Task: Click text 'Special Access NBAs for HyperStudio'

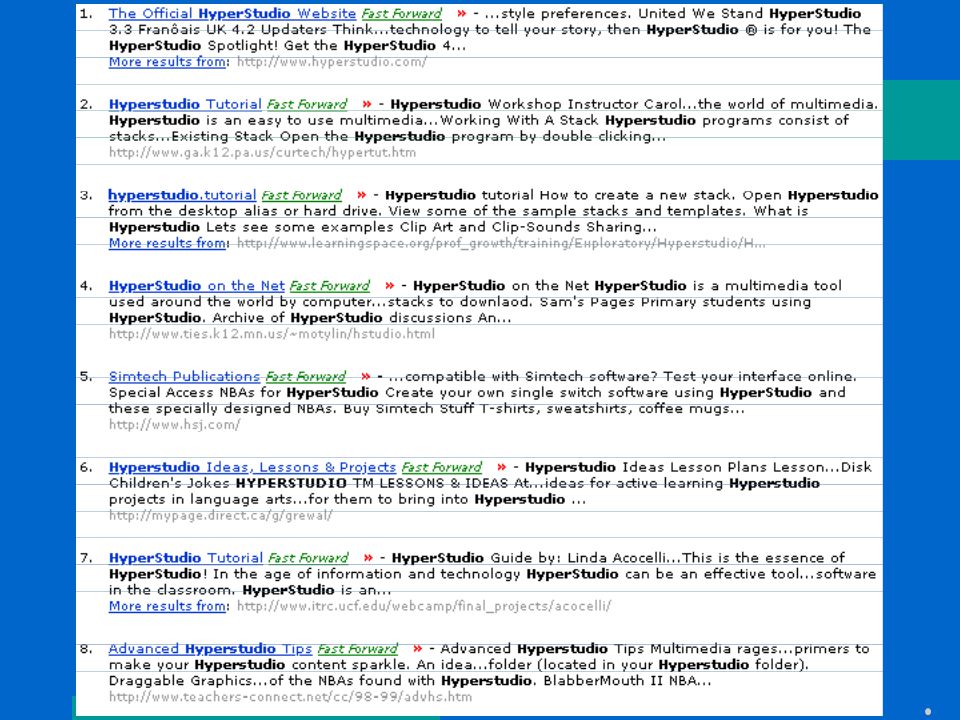Action: 244,392
